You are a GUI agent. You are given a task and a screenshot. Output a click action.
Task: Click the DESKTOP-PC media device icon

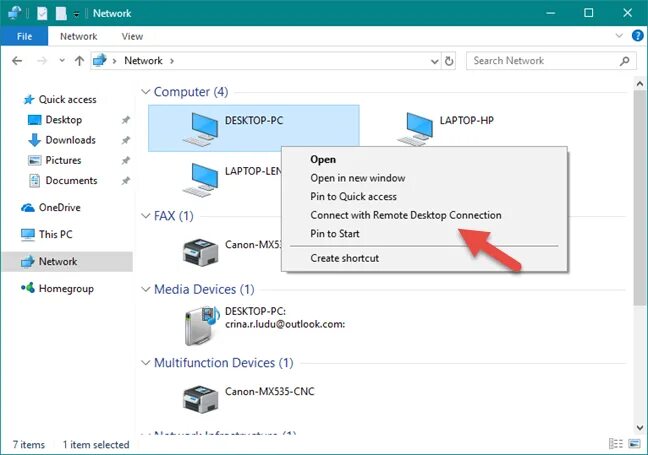pos(201,326)
